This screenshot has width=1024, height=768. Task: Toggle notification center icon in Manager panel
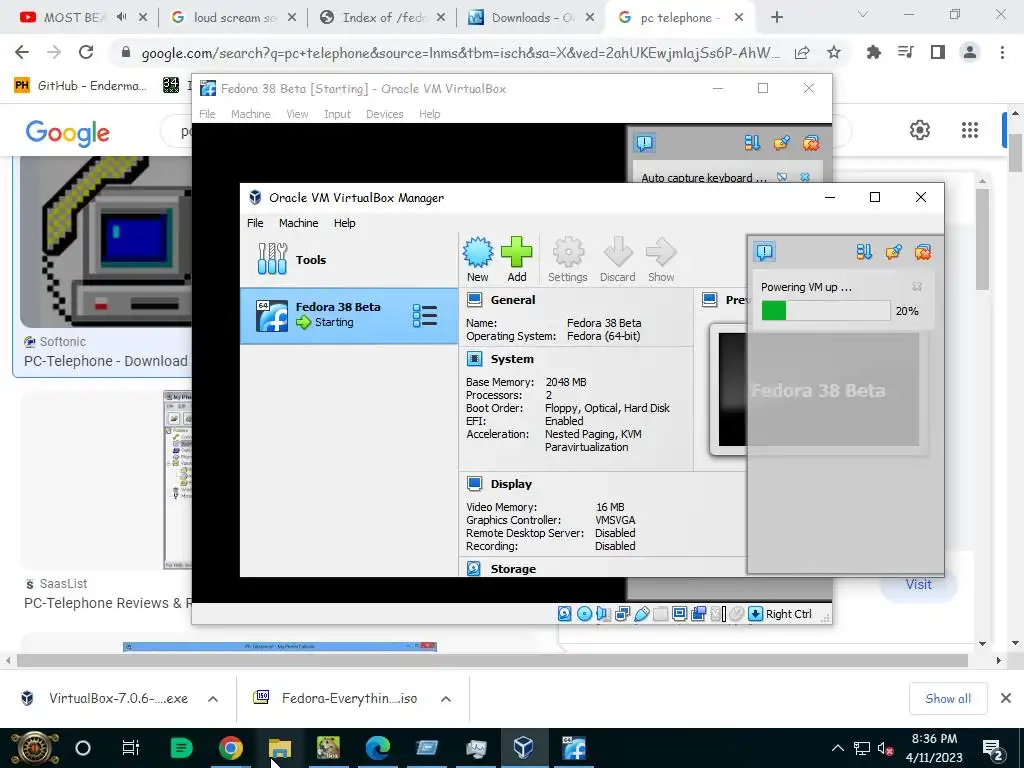(x=765, y=252)
